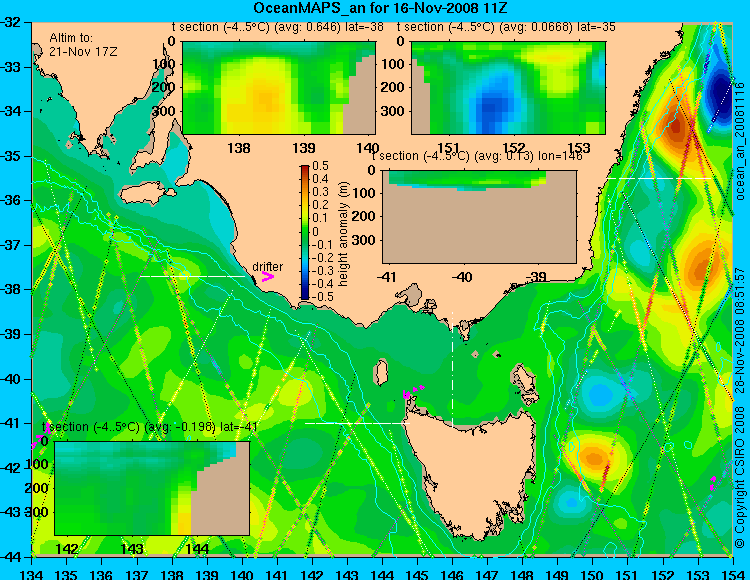Click Flinders Island northeast of Tasmania
The width and height of the screenshot is (750, 580).
[x=525, y=383]
